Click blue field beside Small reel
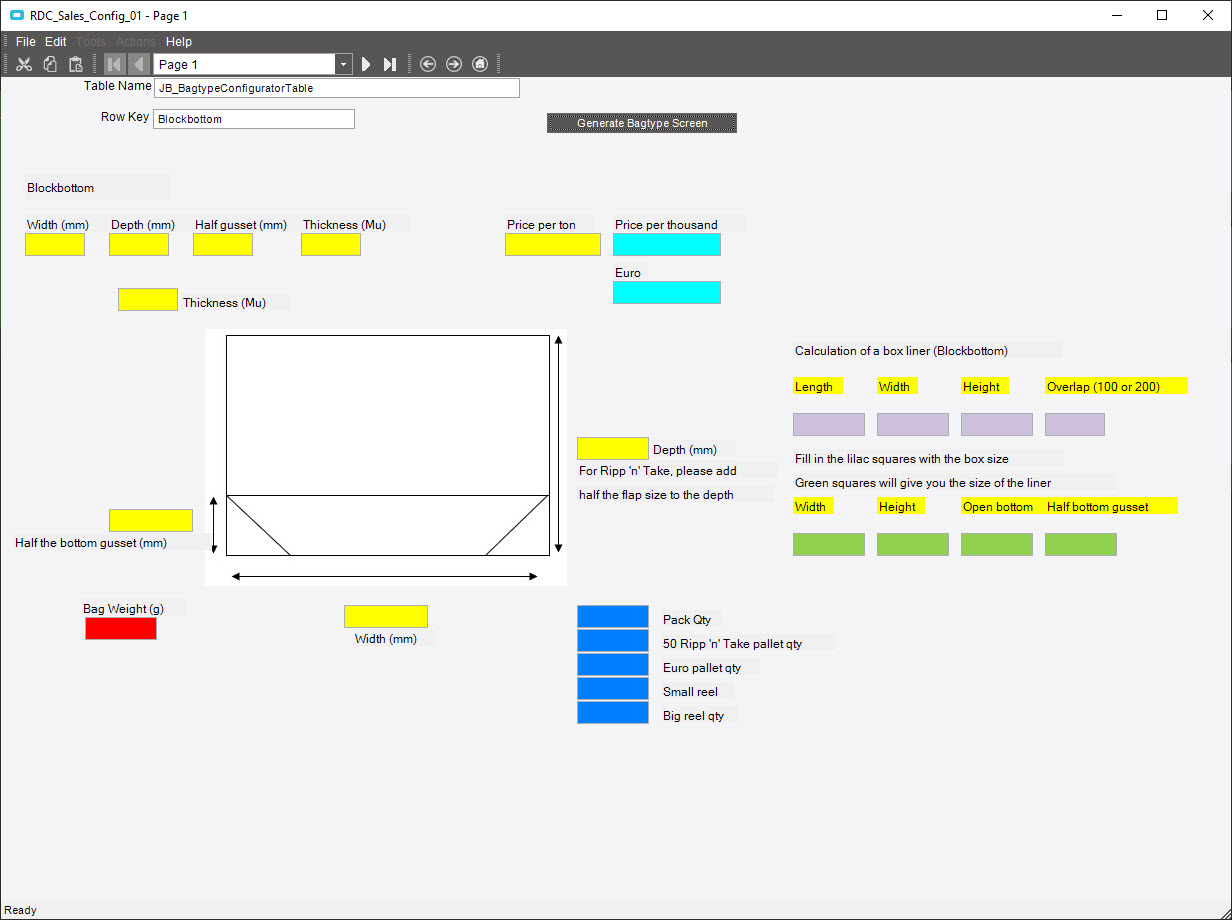Screen dimensions: 1232x920 (613, 689)
